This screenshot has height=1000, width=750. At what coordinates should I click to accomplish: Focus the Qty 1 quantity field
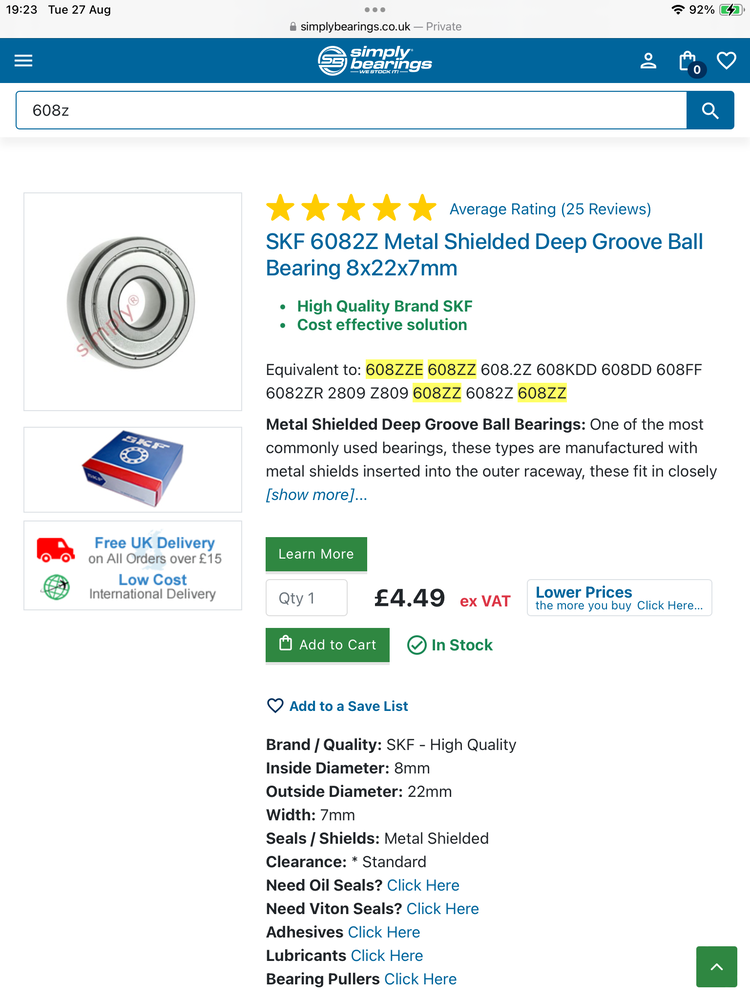(307, 598)
